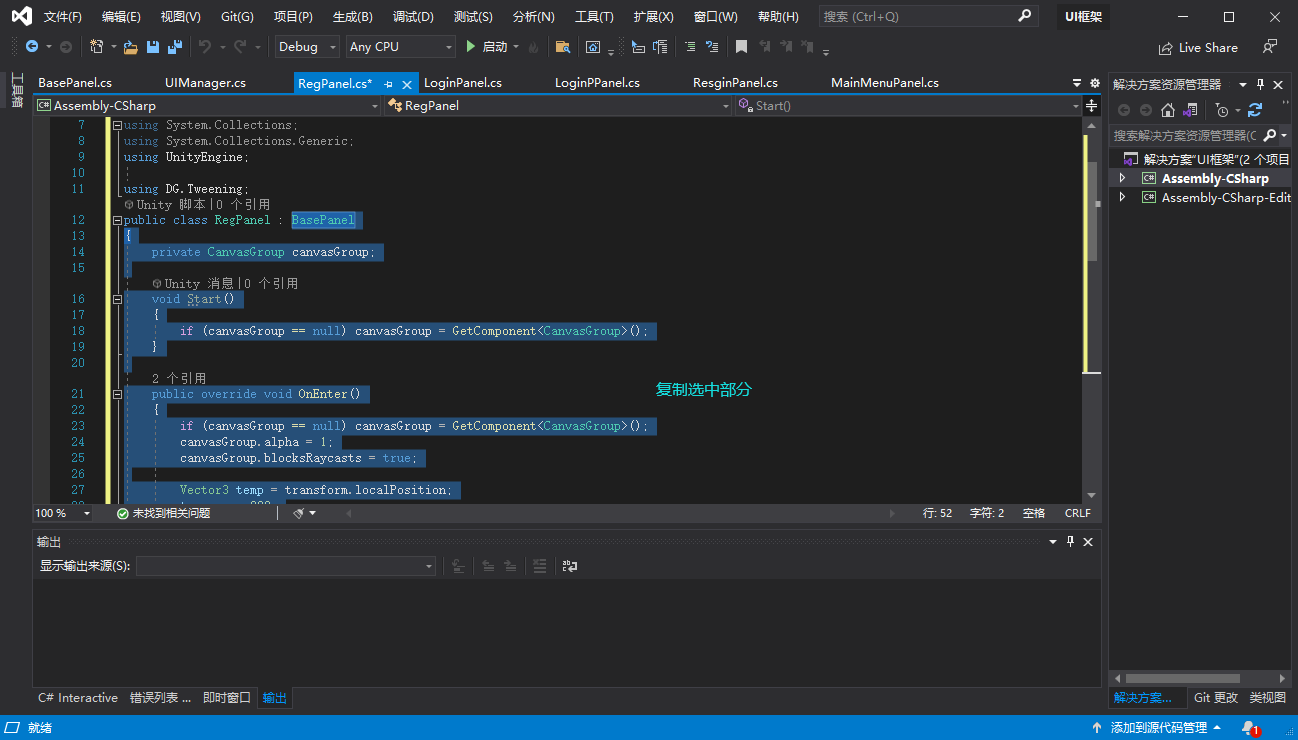Switch to the BasePanel.cs tab
The width and height of the screenshot is (1298, 740).
click(x=75, y=83)
